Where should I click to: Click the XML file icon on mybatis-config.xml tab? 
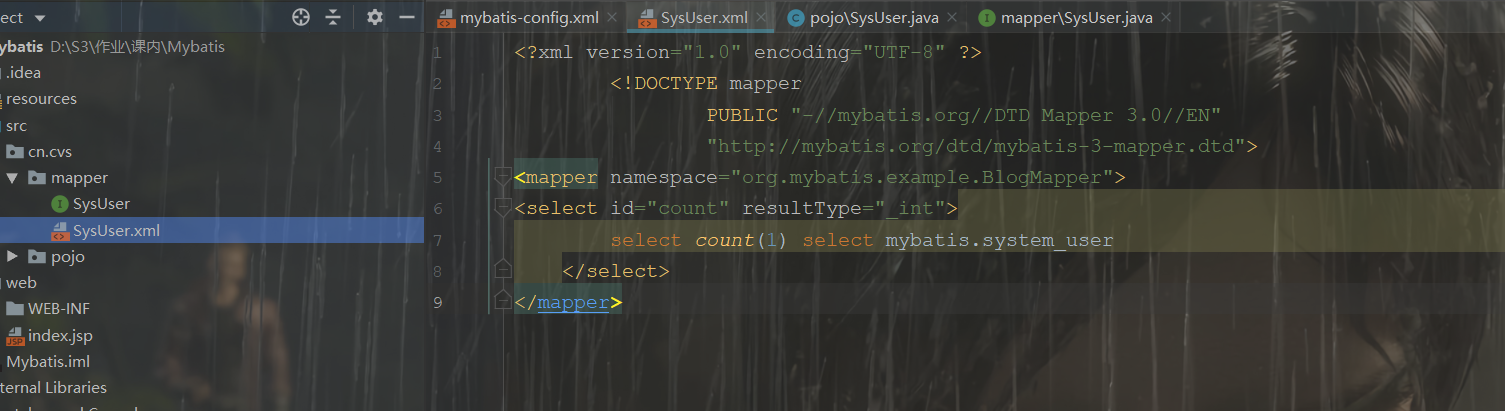pos(446,18)
